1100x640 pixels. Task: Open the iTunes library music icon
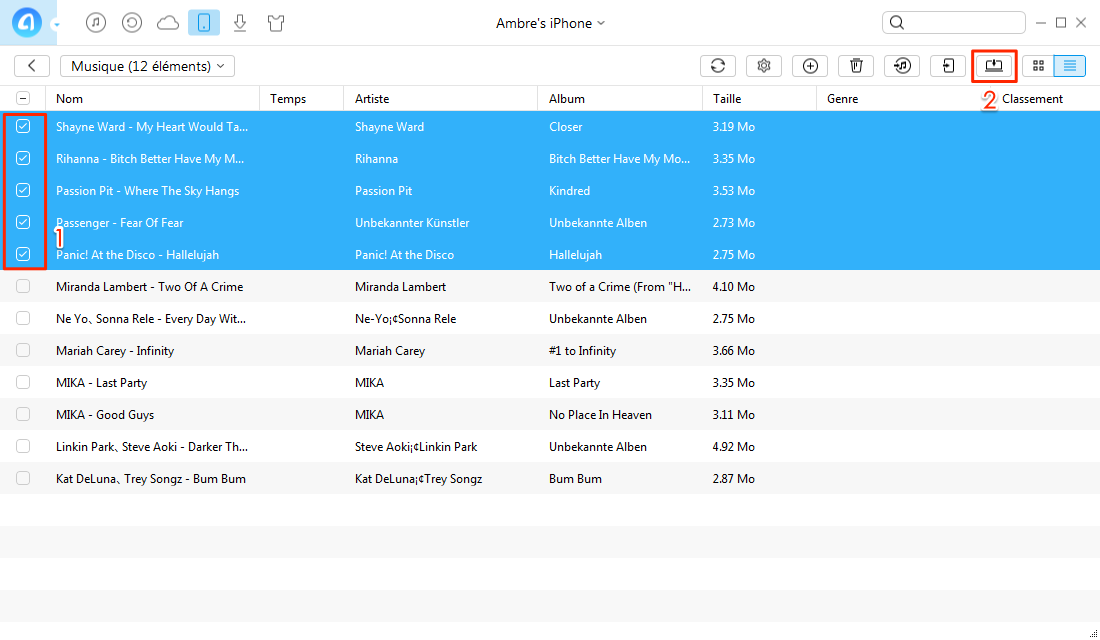click(96, 23)
